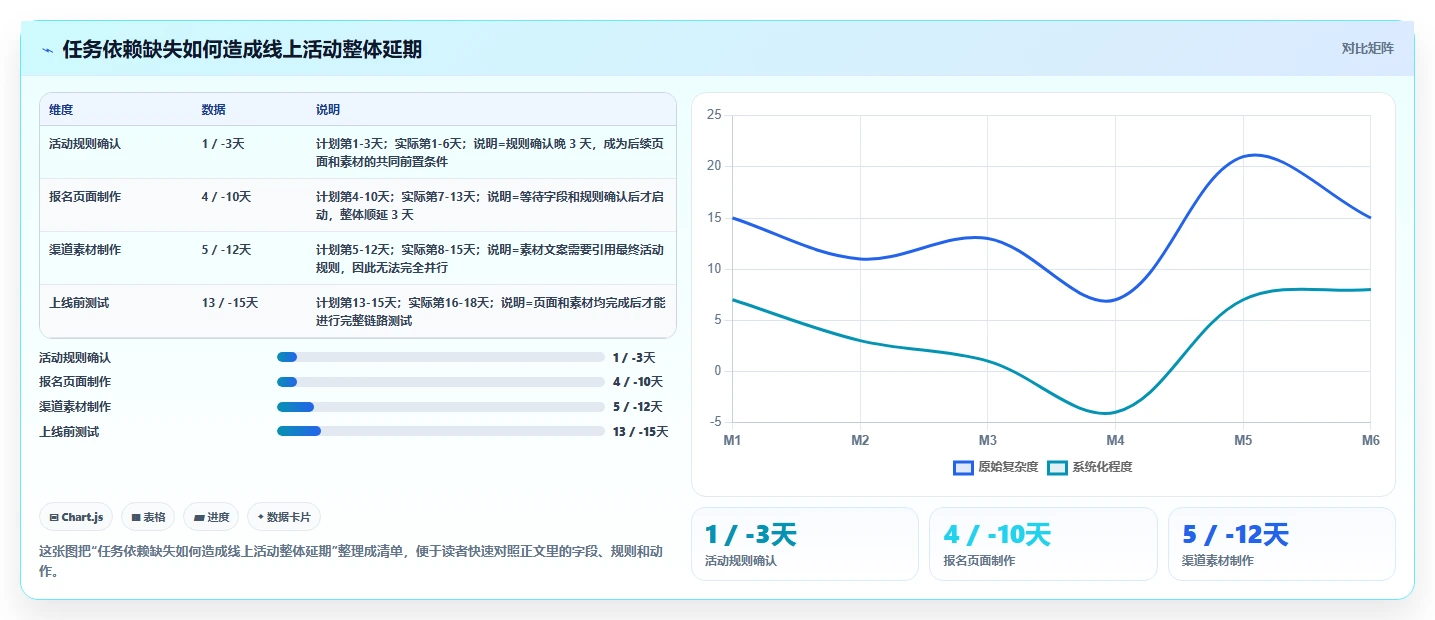Click the 数据 column header
The height and width of the screenshot is (620, 1435).
point(213,109)
